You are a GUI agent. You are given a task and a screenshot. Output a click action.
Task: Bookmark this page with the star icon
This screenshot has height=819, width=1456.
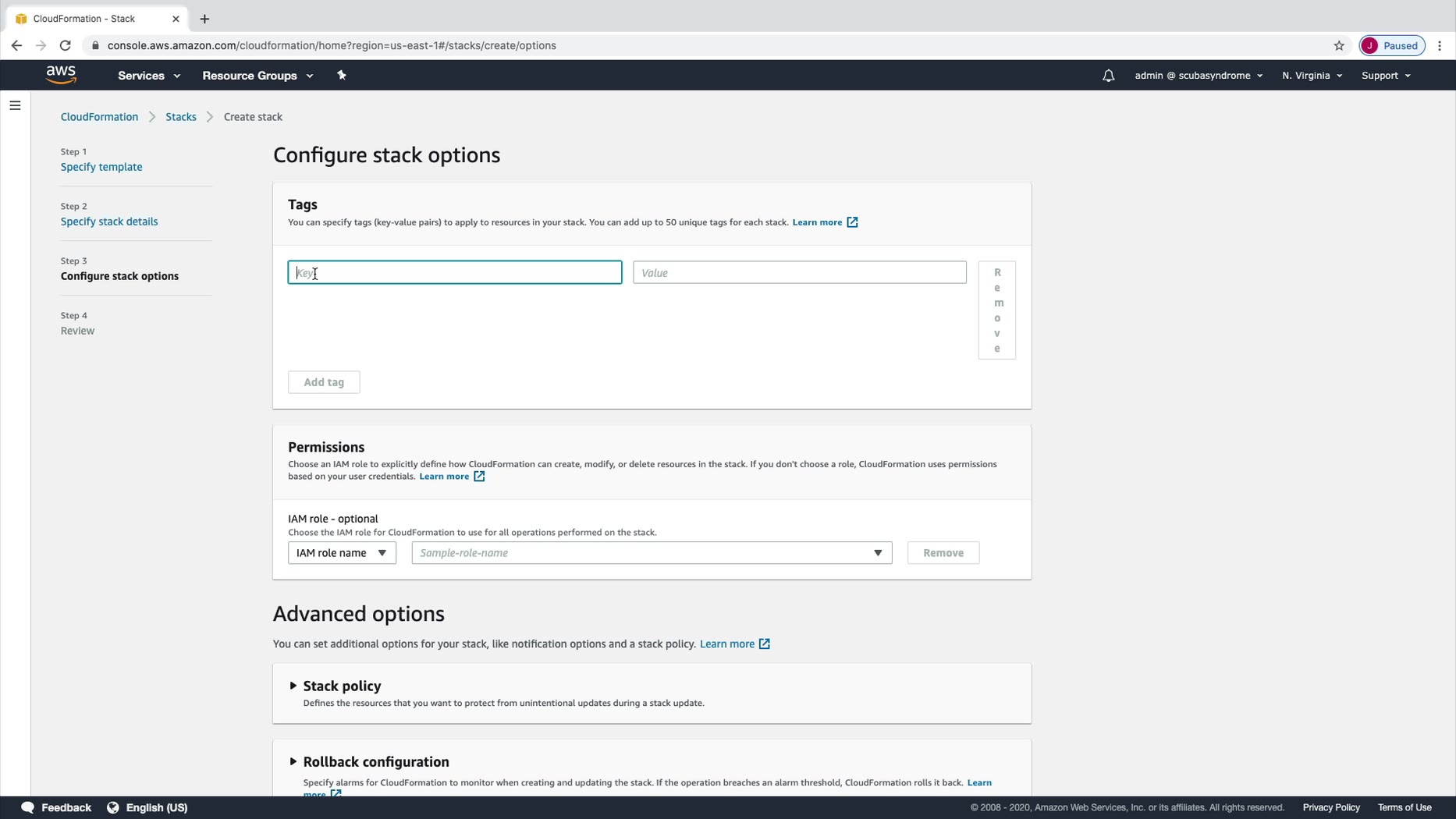(x=1339, y=45)
